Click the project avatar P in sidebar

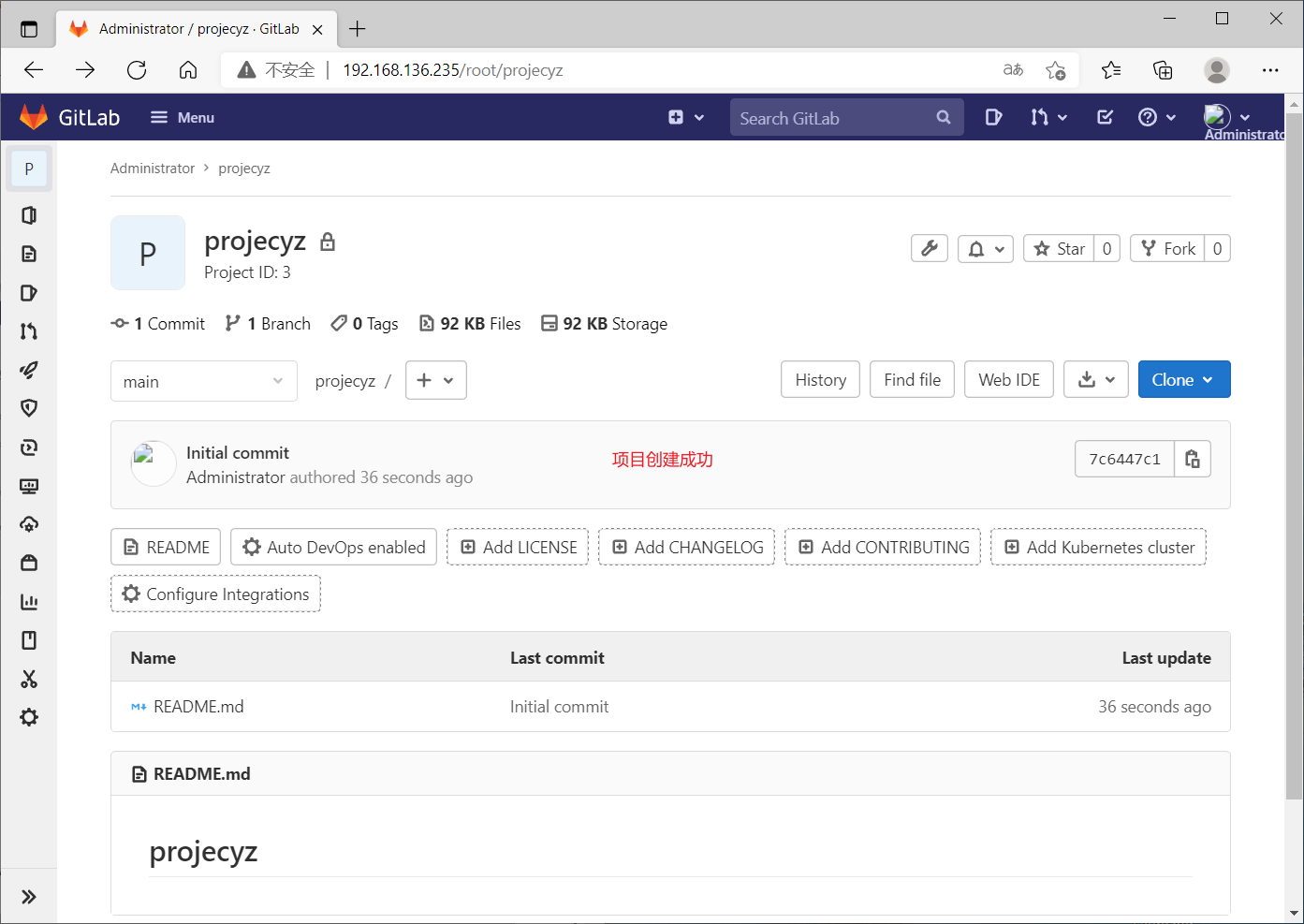pos(29,169)
